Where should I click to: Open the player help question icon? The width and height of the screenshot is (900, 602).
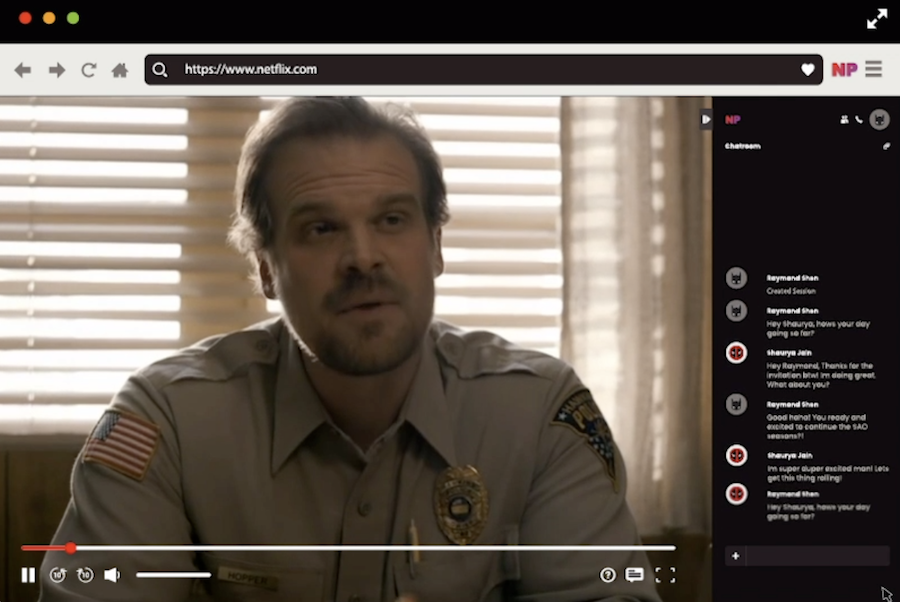pyautogui.click(x=607, y=575)
